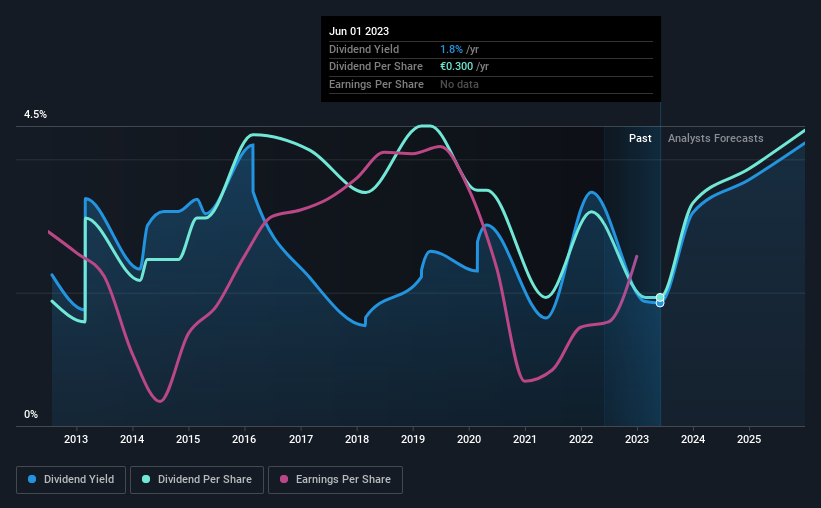The image size is (821, 508).
Task: Click the 2019 x-axis label
Action: [x=413, y=439]
